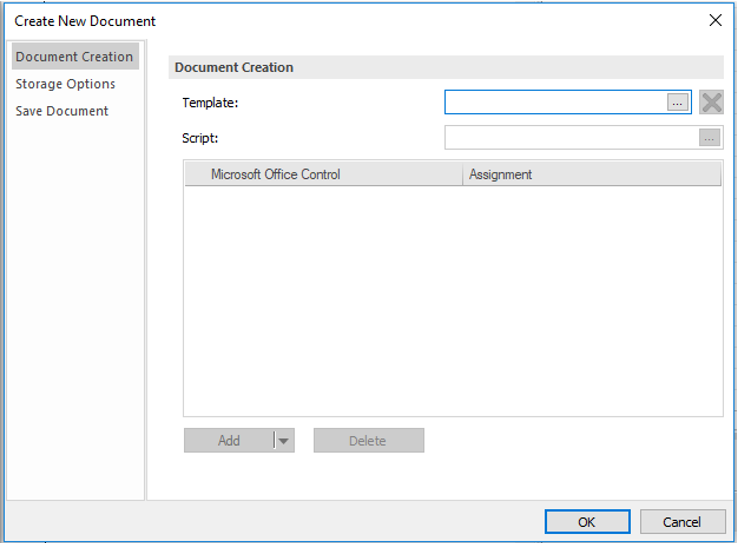Focus the Template input field
Image resolution: width=737 pixels, height=543 pixels.
point(555,103)
